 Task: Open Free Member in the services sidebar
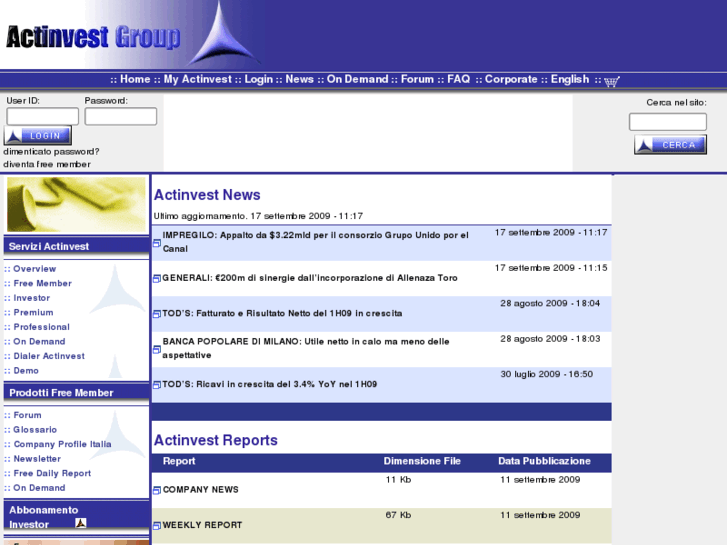pos(43,283)
